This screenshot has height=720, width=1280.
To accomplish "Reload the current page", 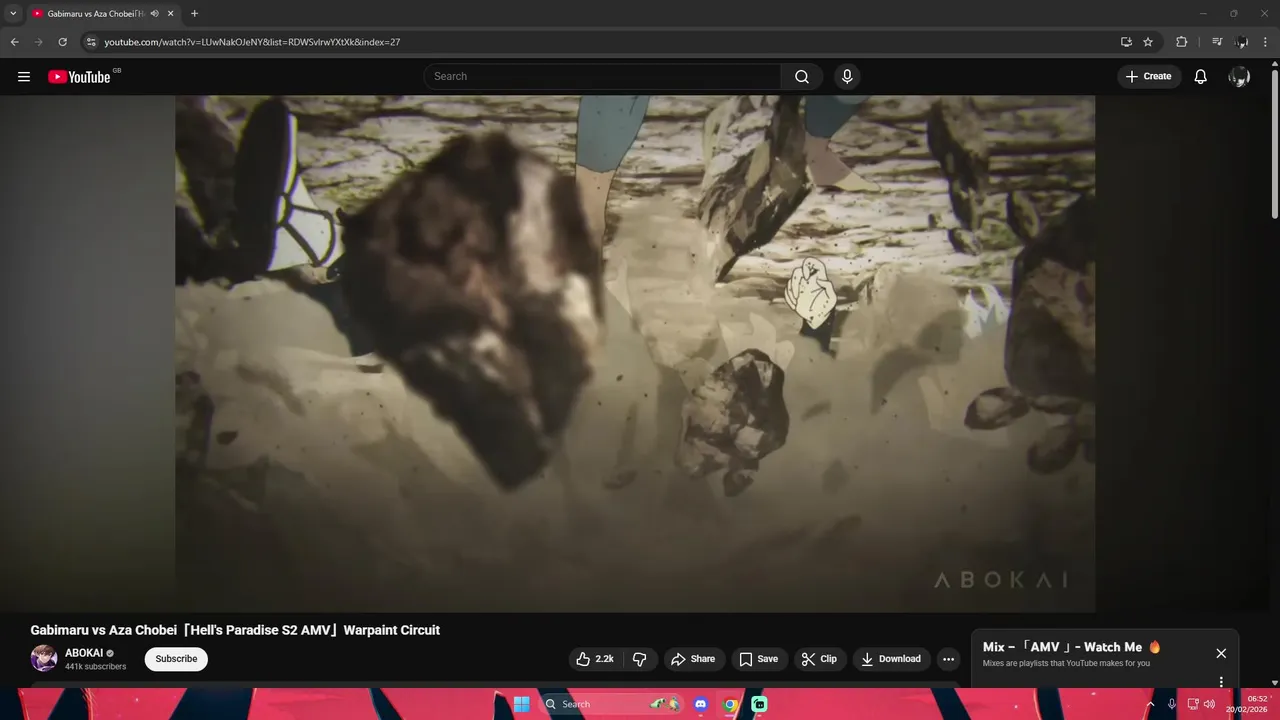I will click(62, 42).
